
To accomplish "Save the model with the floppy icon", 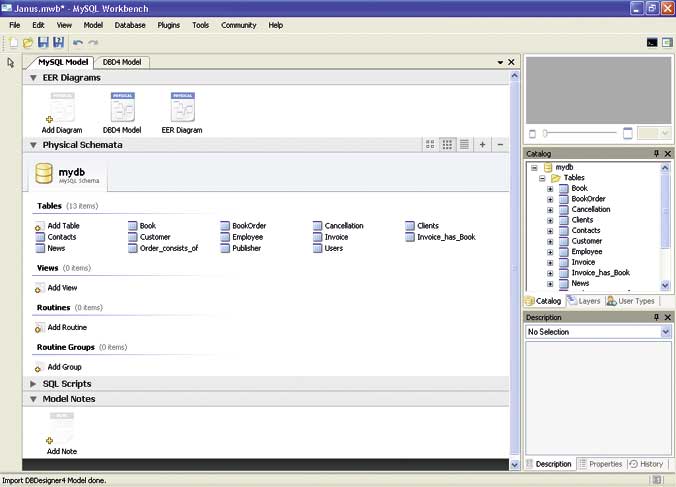I will (43, 42).
